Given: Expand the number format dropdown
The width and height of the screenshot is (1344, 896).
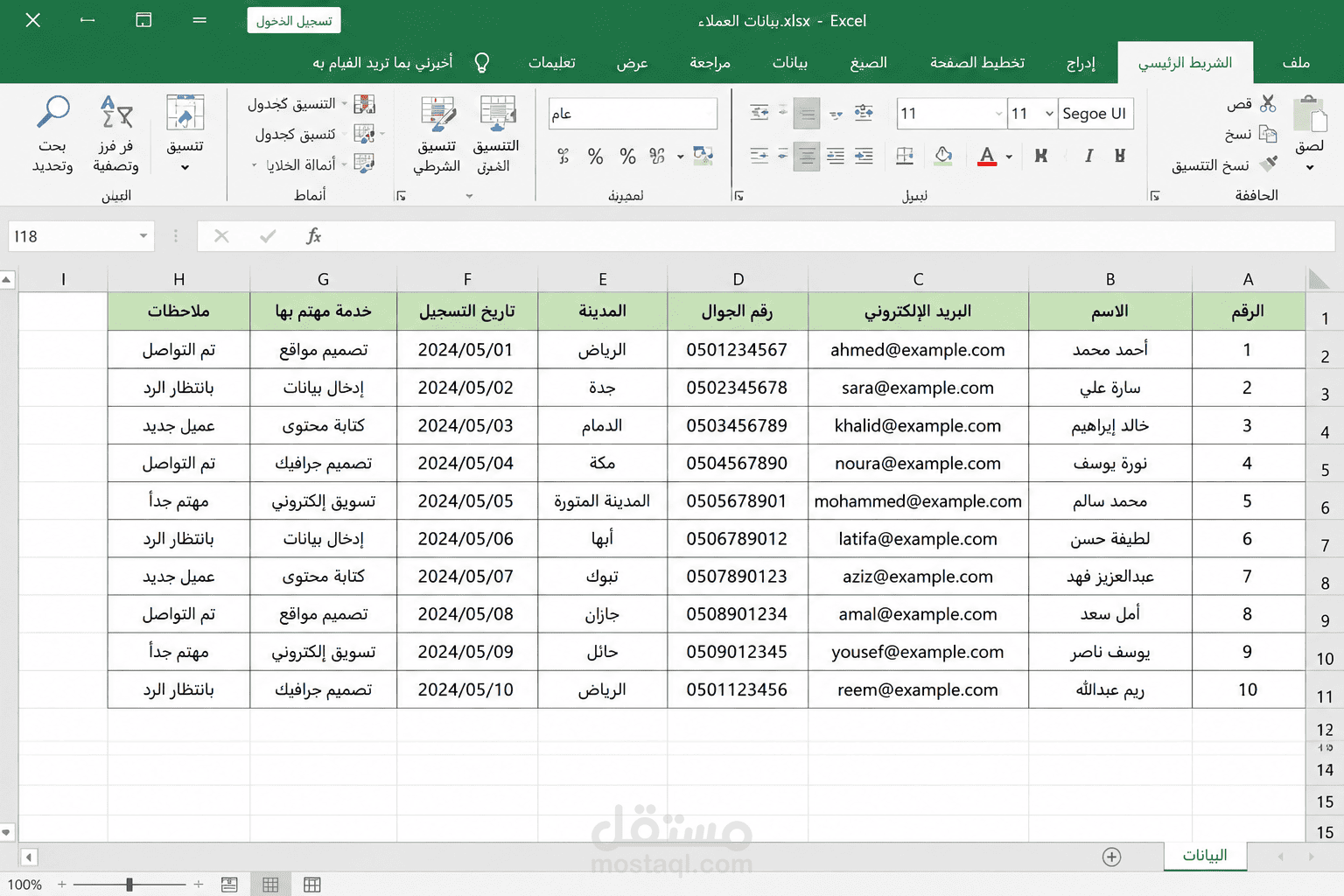Looking at the screenshot, I should click(633, 114).
